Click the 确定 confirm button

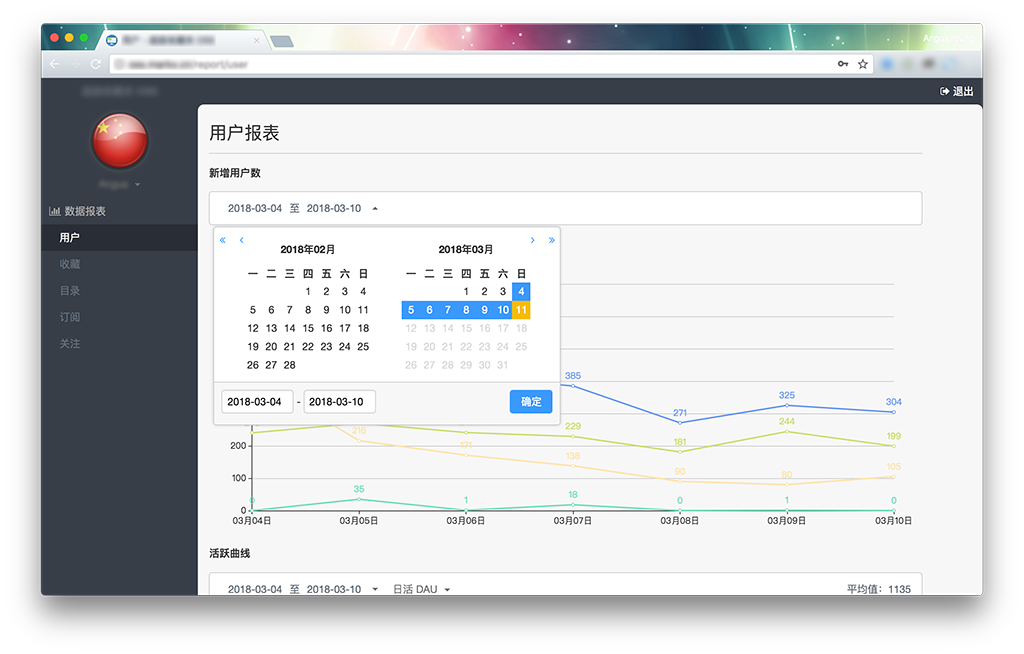530,402
